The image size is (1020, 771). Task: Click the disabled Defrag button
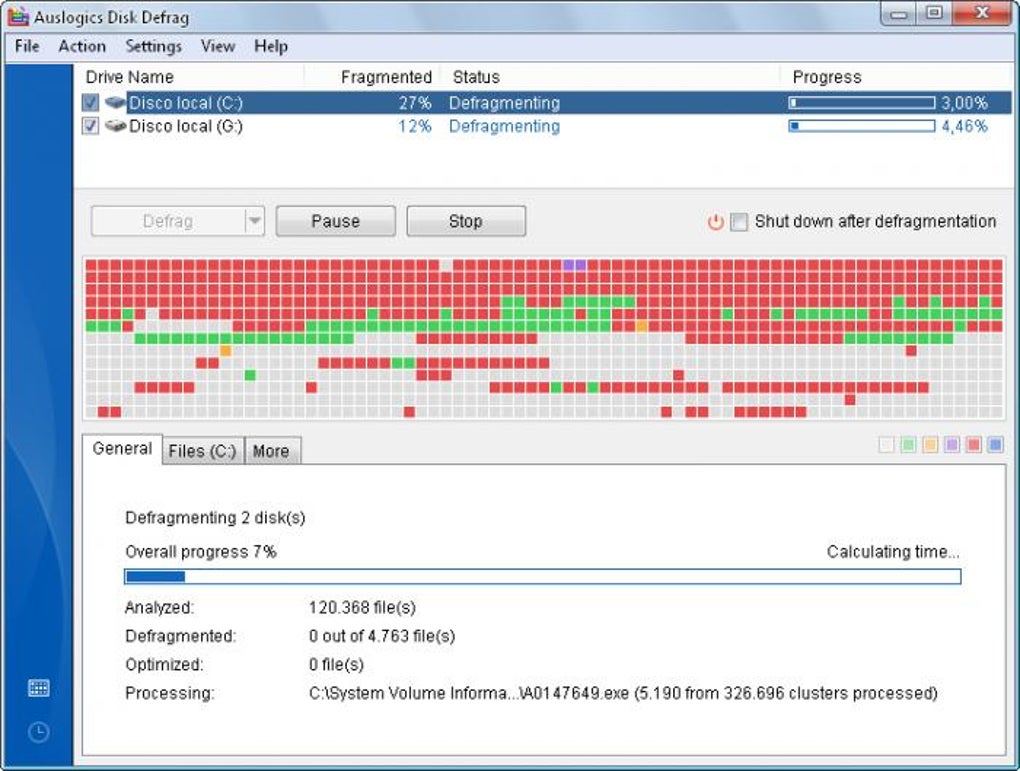point(168,221)
